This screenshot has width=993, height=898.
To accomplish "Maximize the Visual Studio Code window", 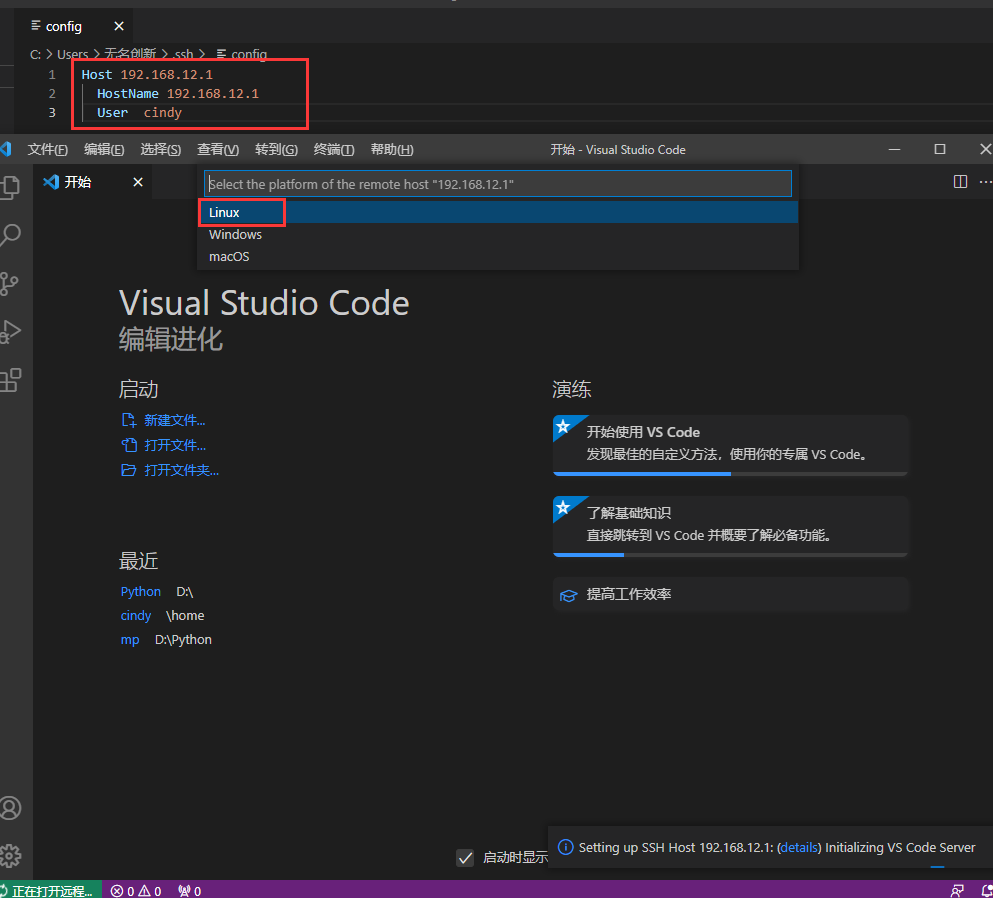I will point(940,149).
